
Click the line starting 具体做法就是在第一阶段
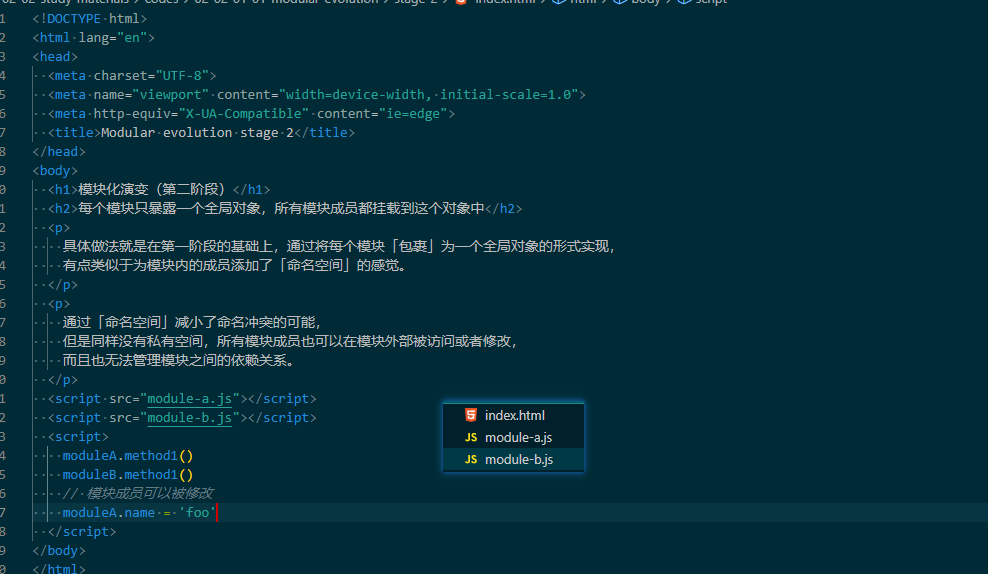coord(338,246)
